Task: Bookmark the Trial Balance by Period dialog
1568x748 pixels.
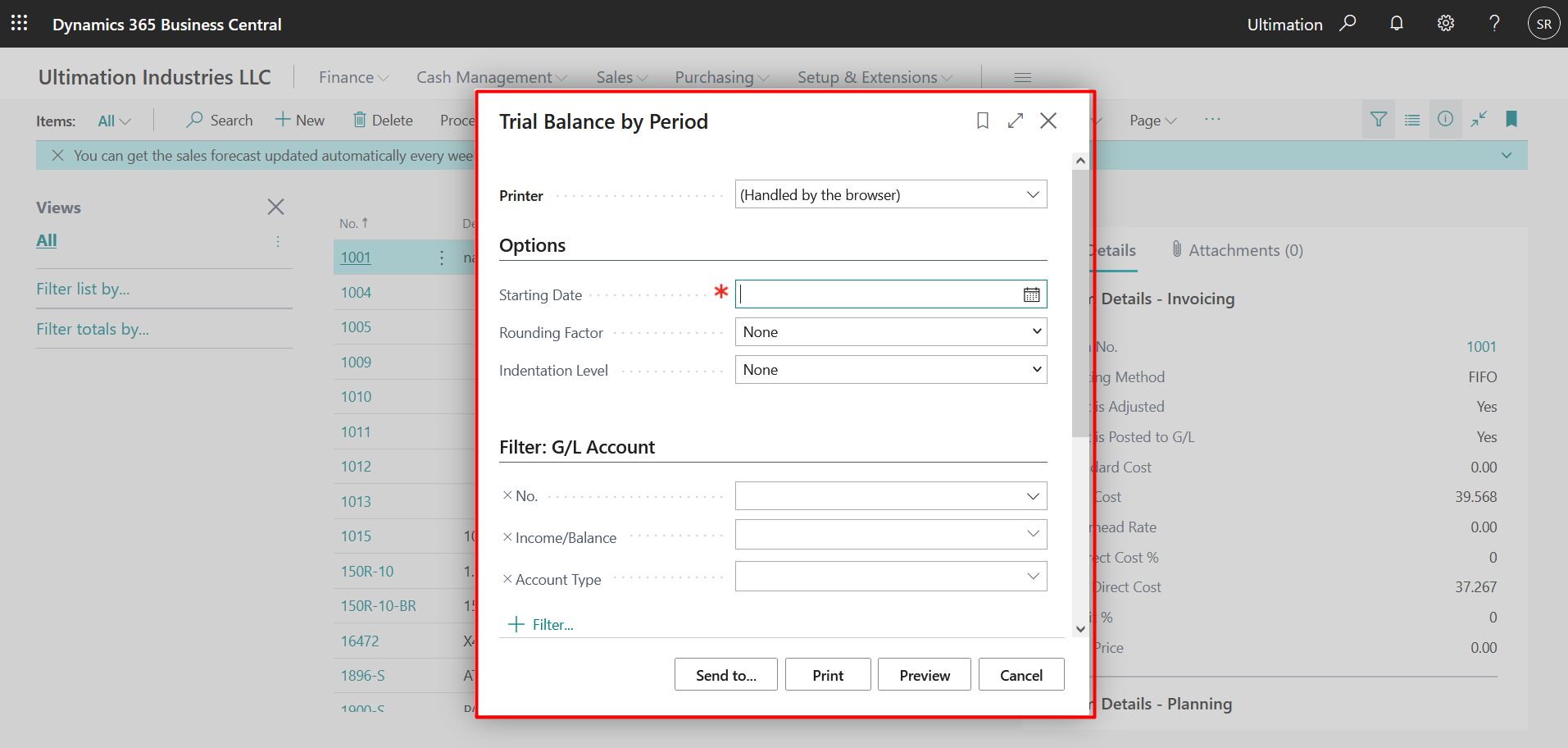Action: 982,121
